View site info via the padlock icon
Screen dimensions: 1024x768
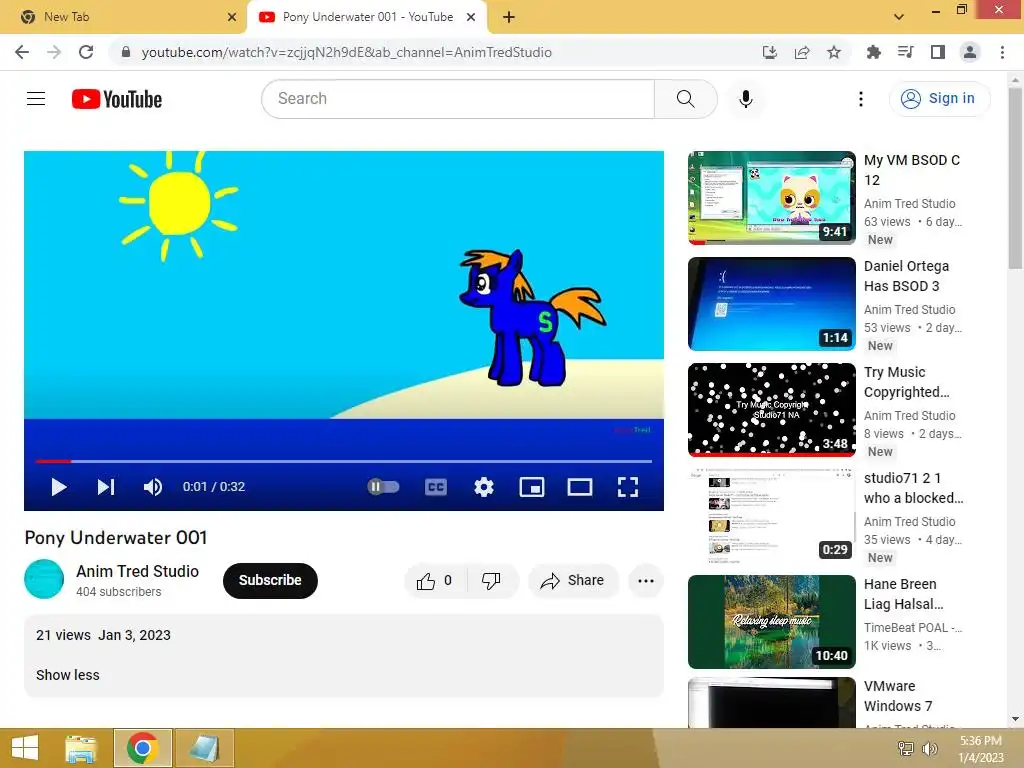pos(126,52)
